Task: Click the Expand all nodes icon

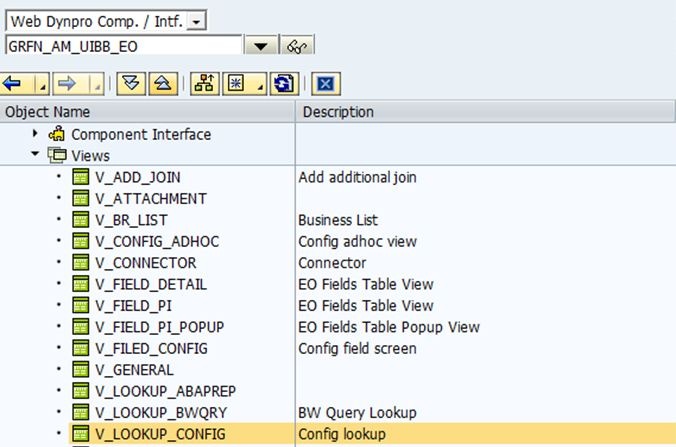Action: (x=131, y=83)
